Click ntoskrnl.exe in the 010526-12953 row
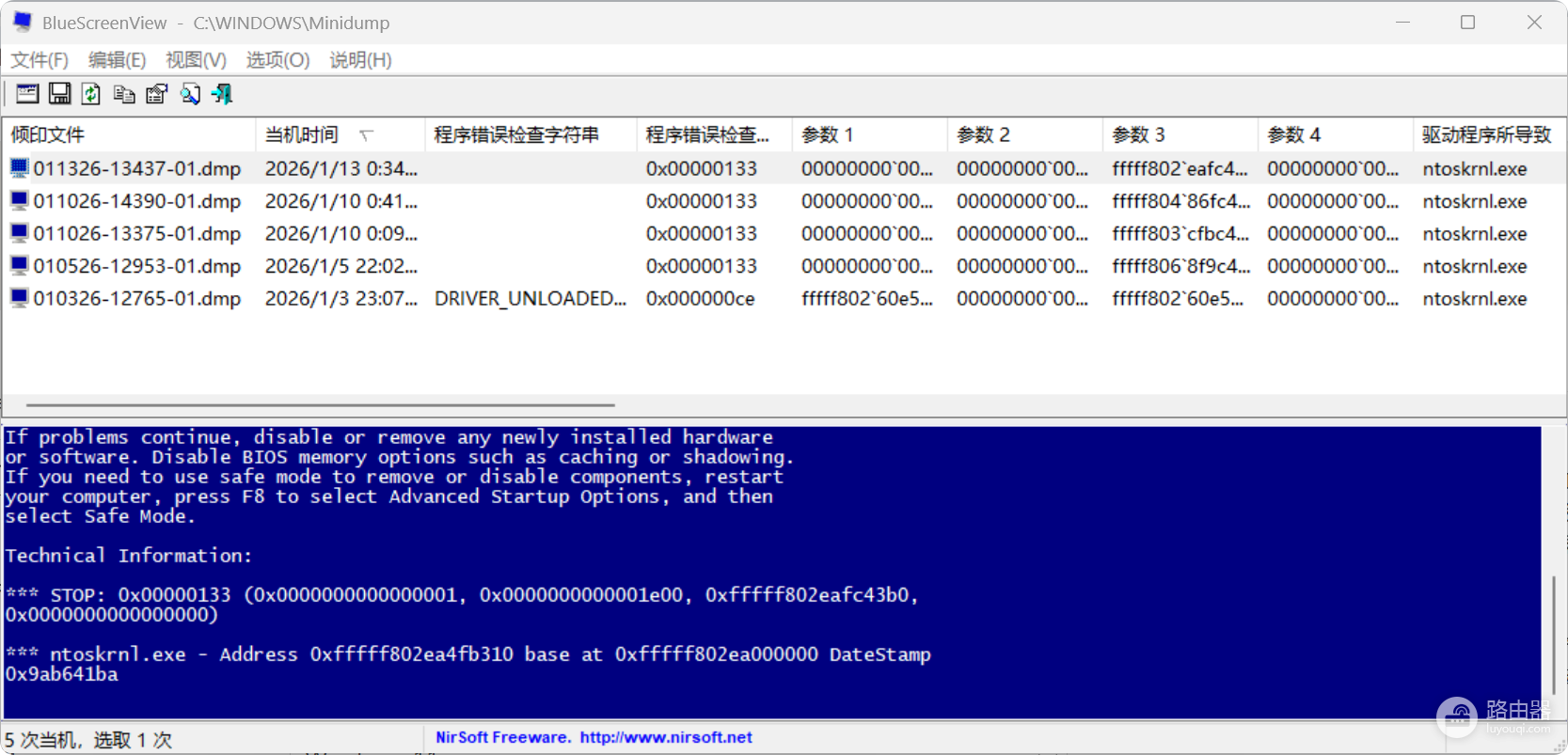The width and height of the screenshot is (1568, 755). pyautogui.click(x=1475, y=266)
